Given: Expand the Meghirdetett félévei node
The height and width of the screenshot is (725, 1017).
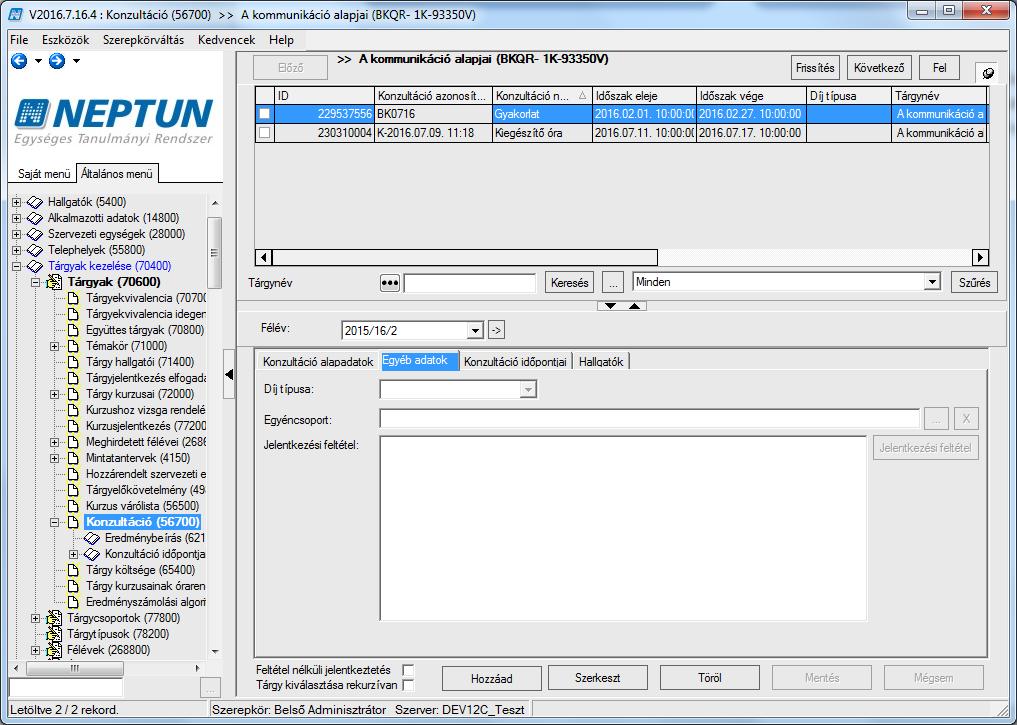Looking at the screenshot, I should point(54,442).
